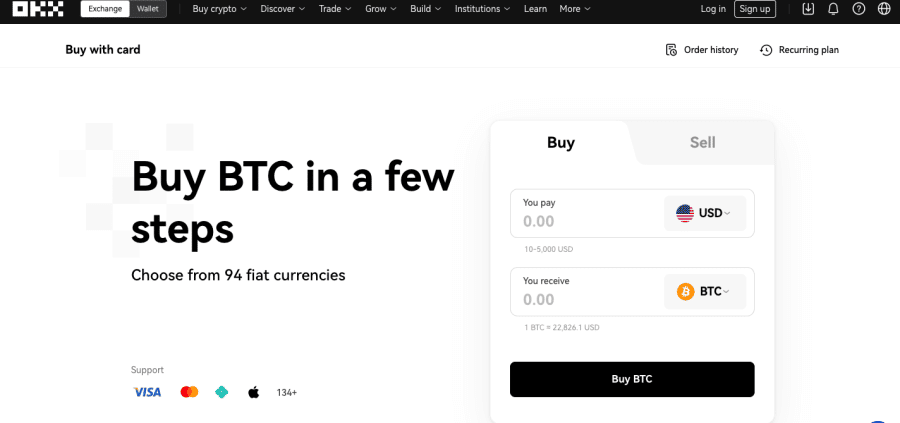Open the USD currency dropdown
The height and width of the screenshot is (423, 900).
pyautogui.click(x=705, y=214)
